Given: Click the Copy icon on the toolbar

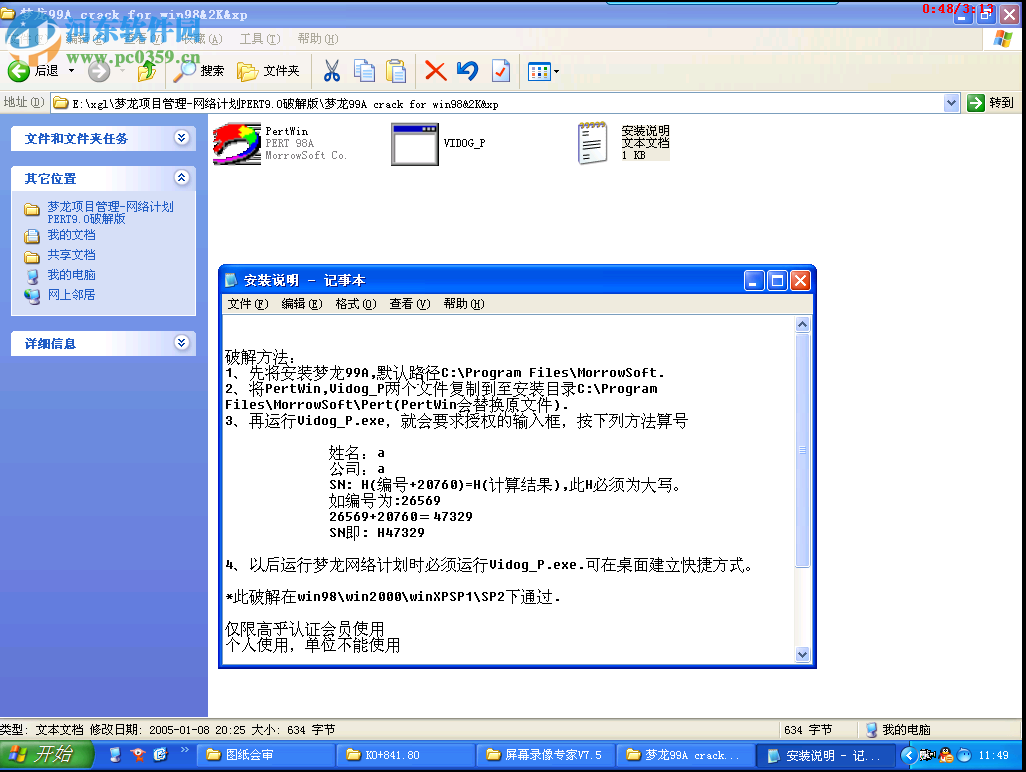Looking at the screenshot, I should click(x=364, y=71).
